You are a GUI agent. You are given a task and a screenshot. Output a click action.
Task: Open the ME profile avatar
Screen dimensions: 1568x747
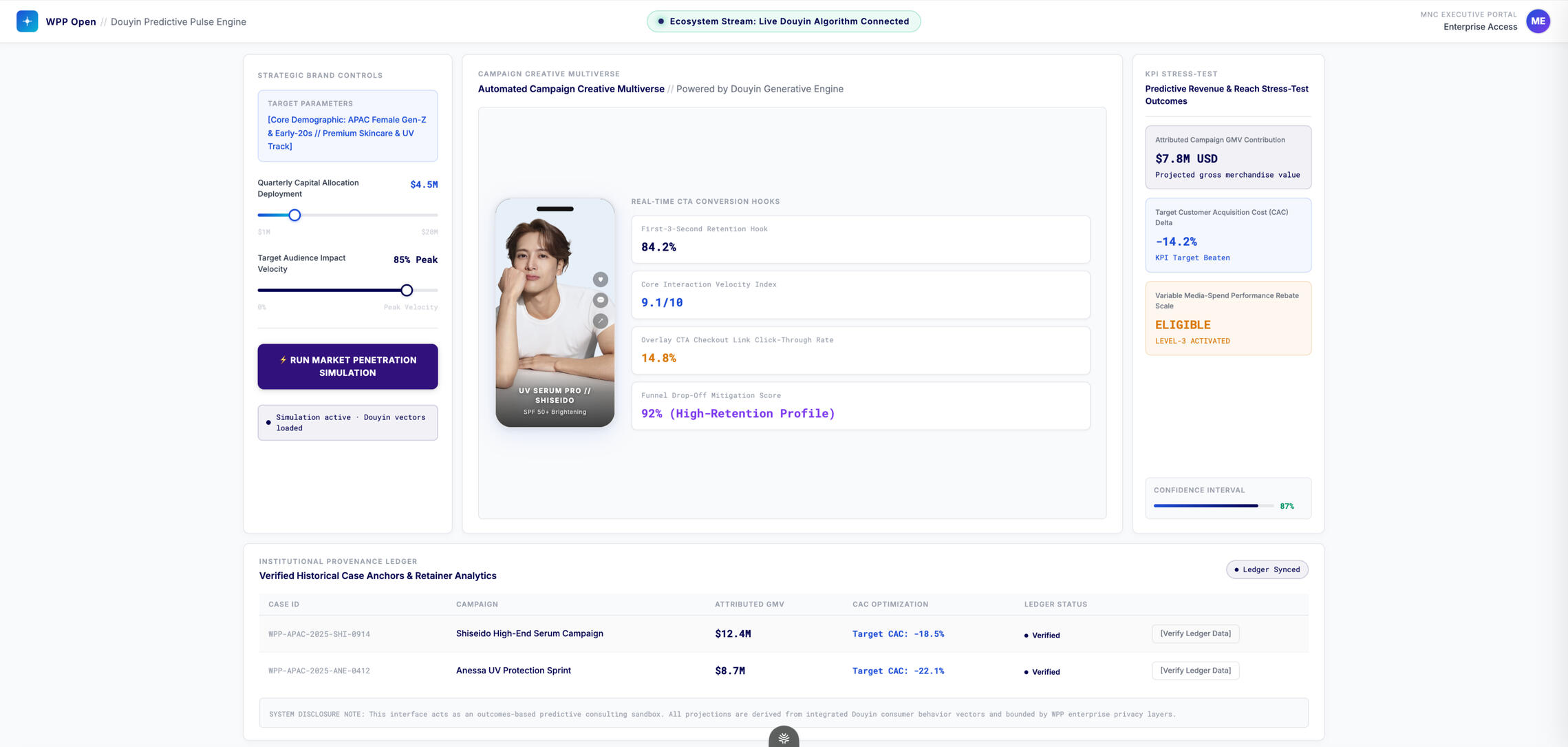(x=1538, y=21)
